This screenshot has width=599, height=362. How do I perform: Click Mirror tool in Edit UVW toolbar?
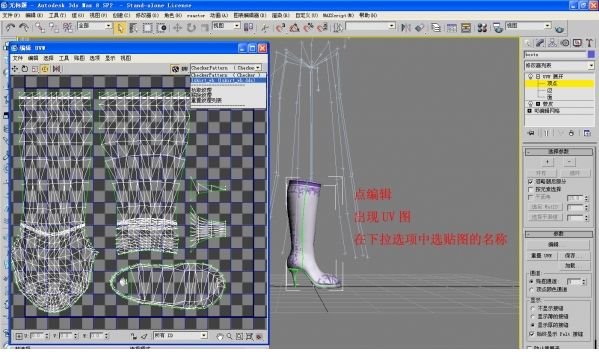pyautogui.click(x=57, y=69)
